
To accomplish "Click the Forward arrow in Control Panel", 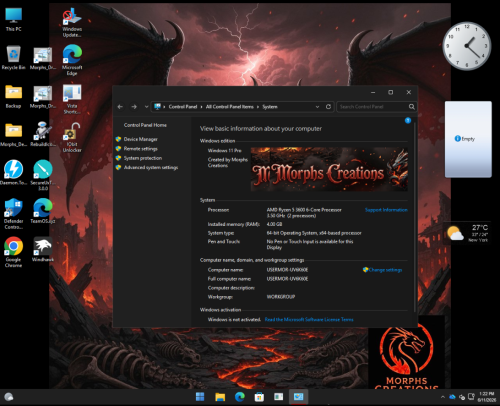I will [134, 107].
